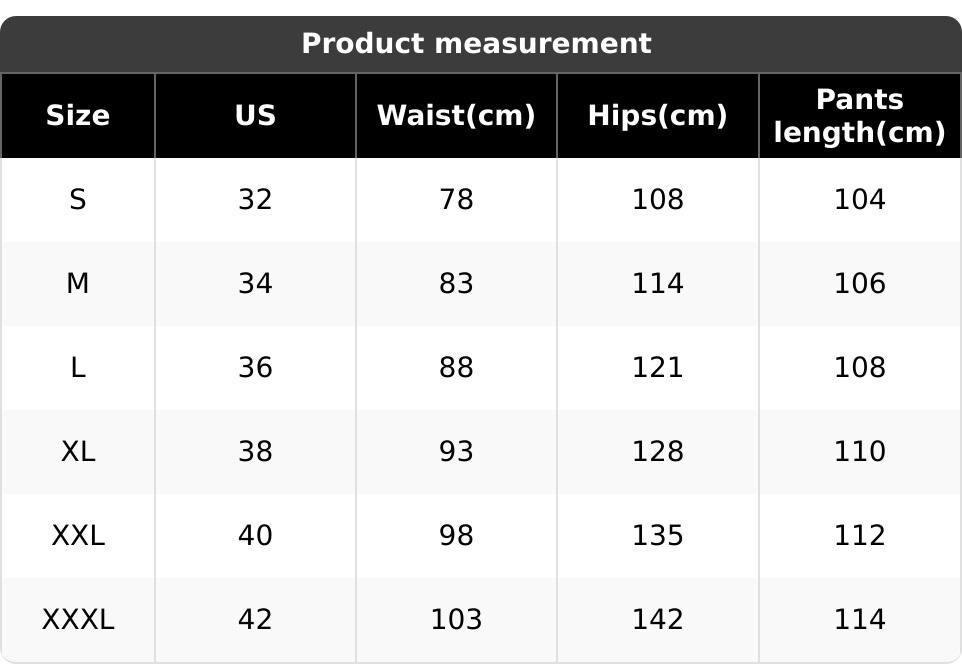Click the US column header
Image resolution: width=962 pixels, height=664 pixels.
point(255,116)
